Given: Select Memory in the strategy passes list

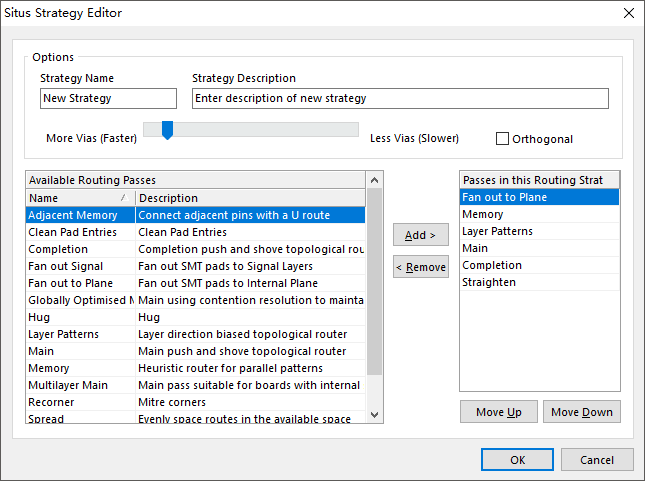Looking at the screenshot, I should (539, 214).
